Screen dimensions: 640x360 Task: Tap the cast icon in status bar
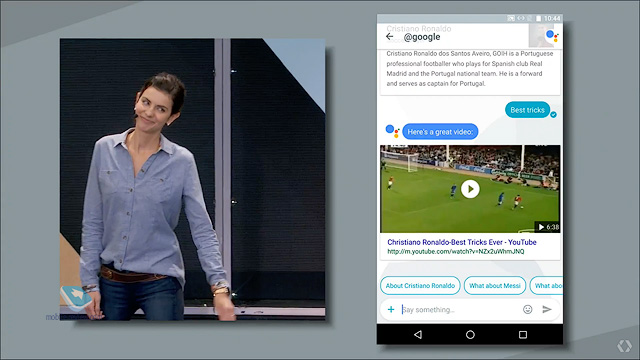pos(511,18)
